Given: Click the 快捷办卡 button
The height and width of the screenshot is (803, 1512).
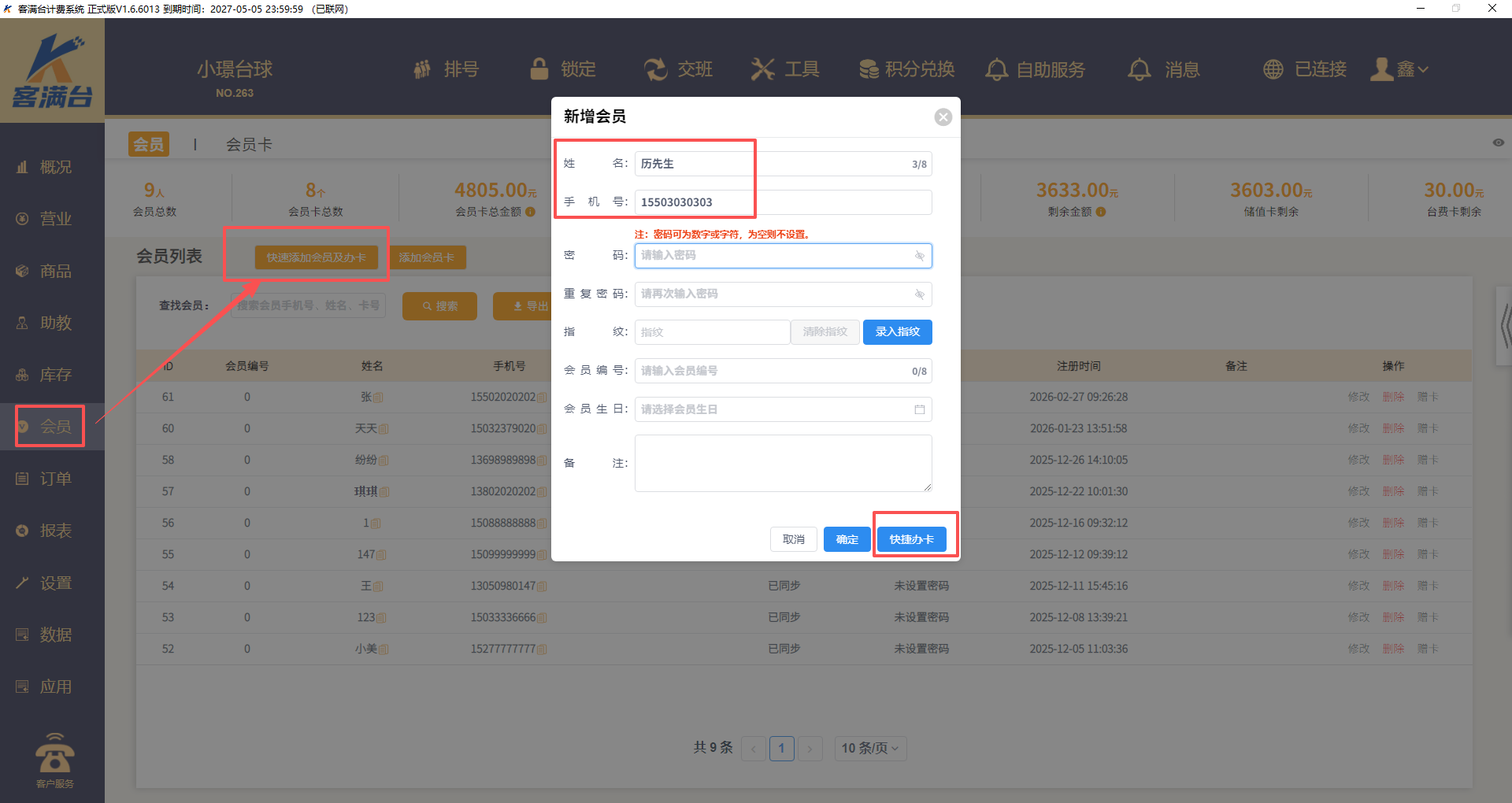Looking at the screenshot, I should (x=911, y=539).
